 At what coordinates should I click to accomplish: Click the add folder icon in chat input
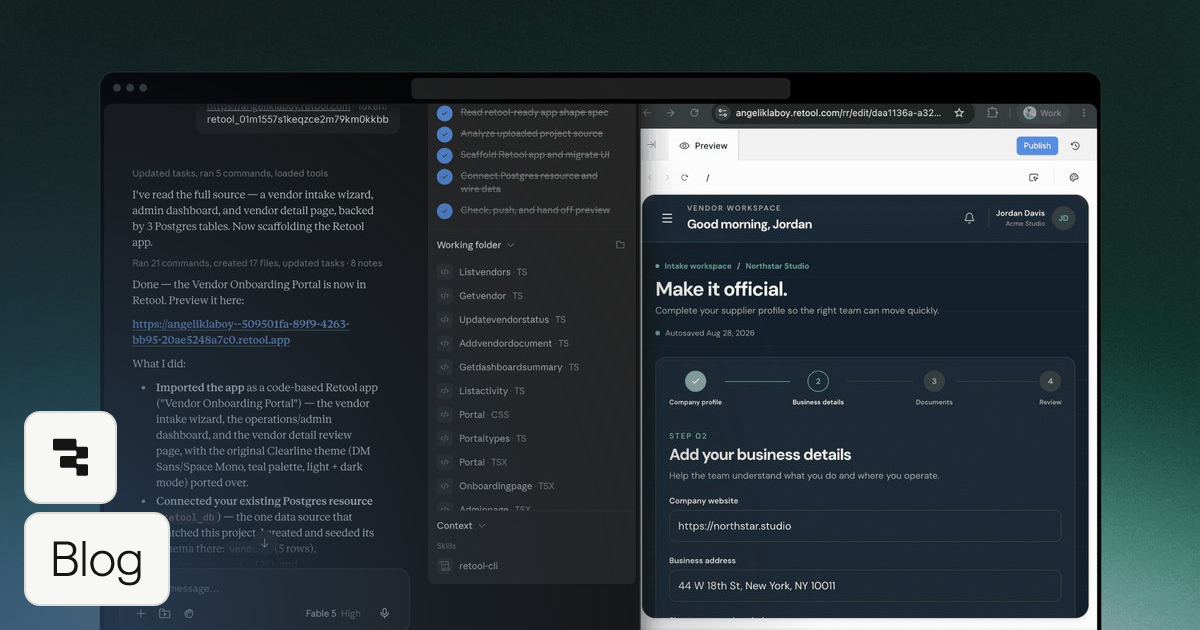click(164, 613)
